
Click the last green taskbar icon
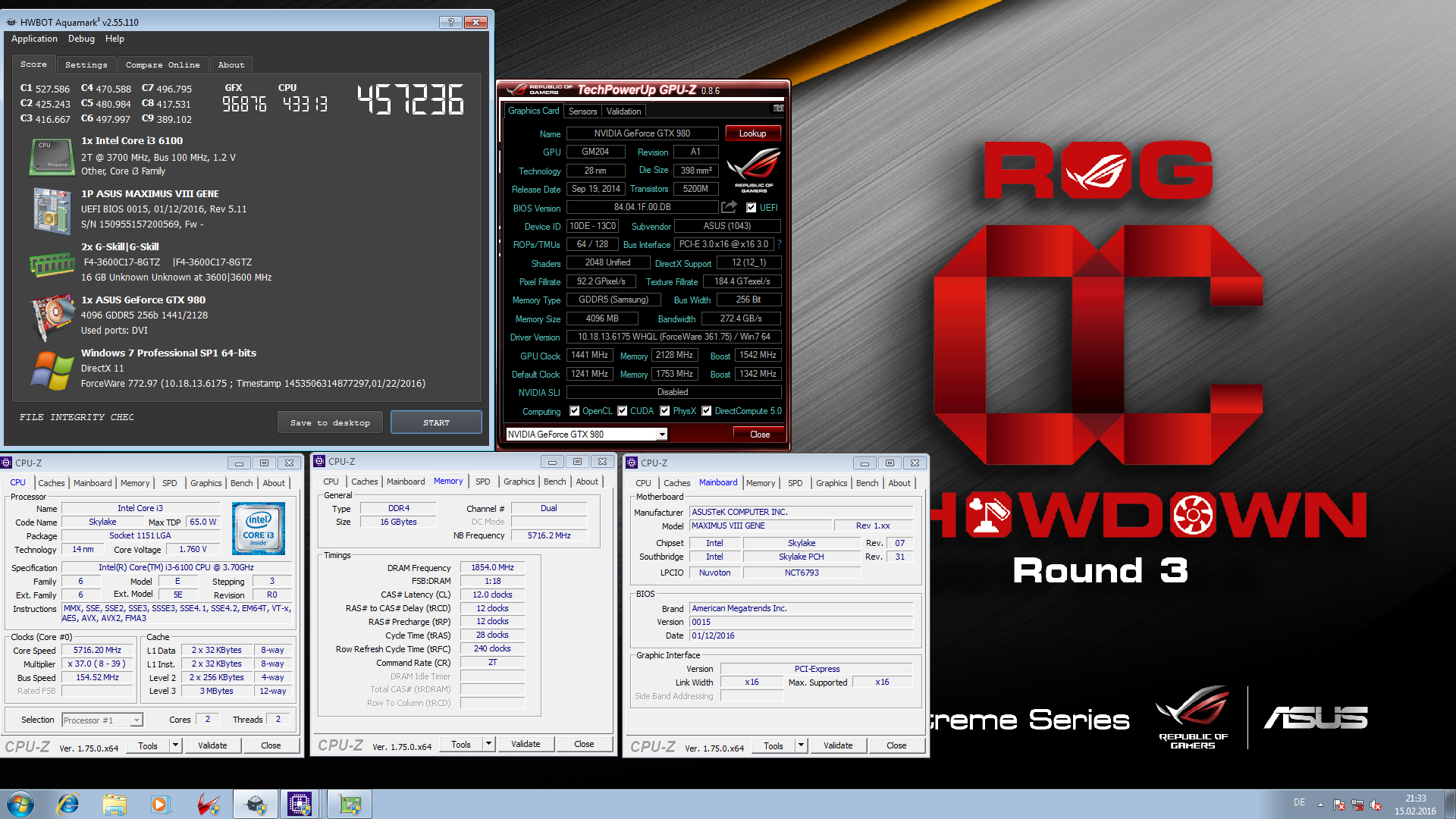[x=350, y=804]
